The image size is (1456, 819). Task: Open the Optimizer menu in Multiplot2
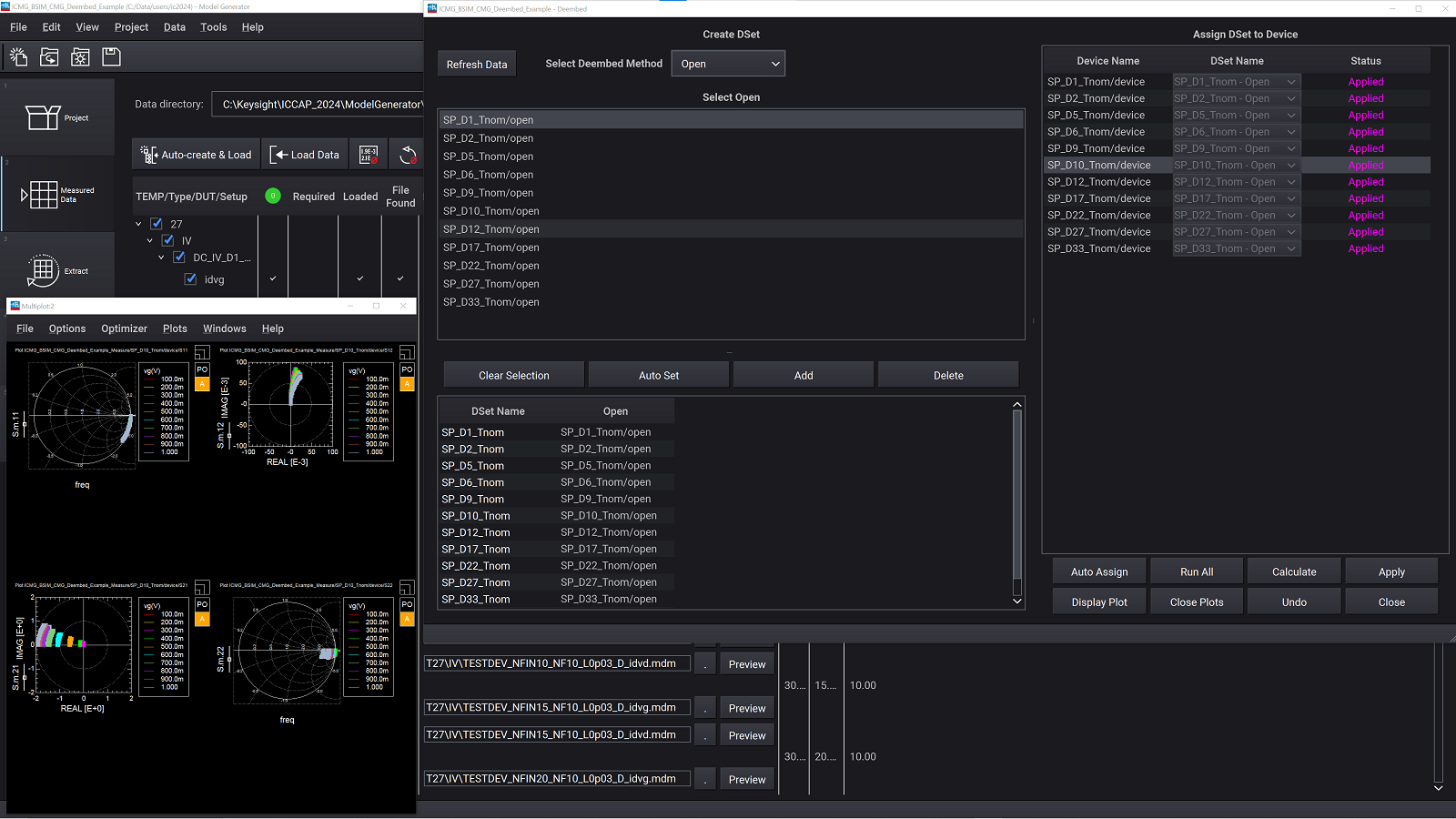click(124, 328)
